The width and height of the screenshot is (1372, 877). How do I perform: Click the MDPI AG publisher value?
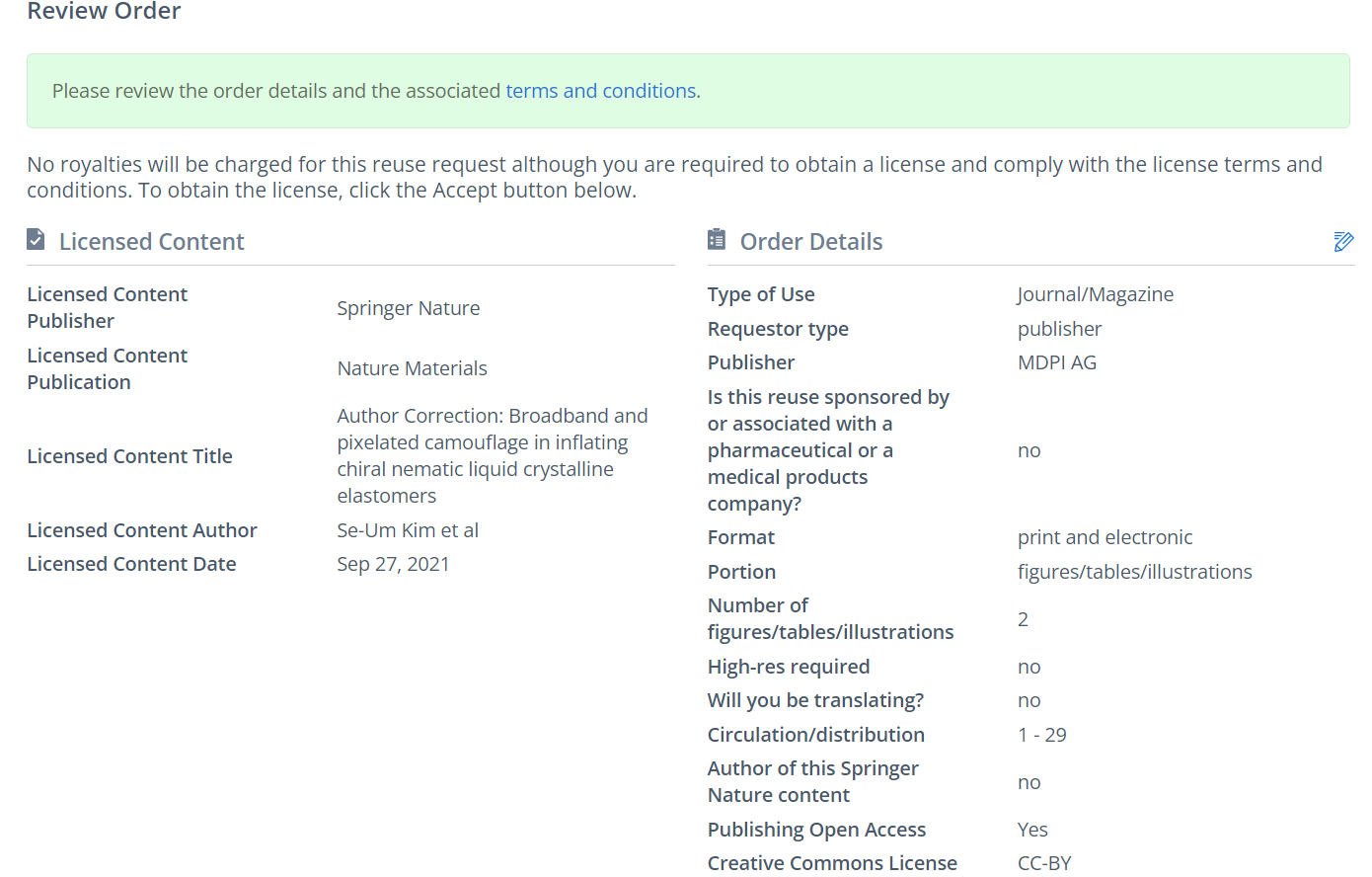pyautogui.click(x=1056, y=362)
